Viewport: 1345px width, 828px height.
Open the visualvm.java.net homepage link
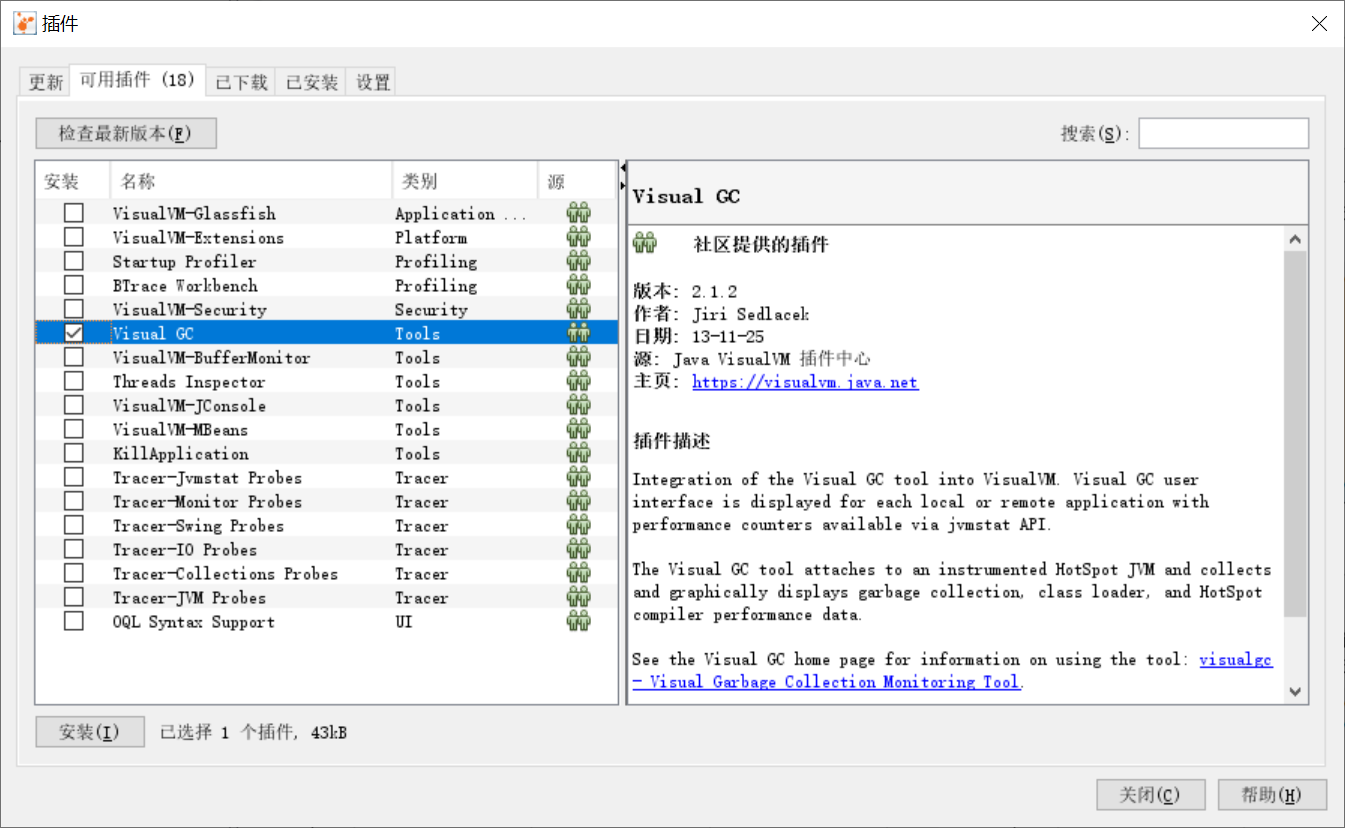point(805,382)
